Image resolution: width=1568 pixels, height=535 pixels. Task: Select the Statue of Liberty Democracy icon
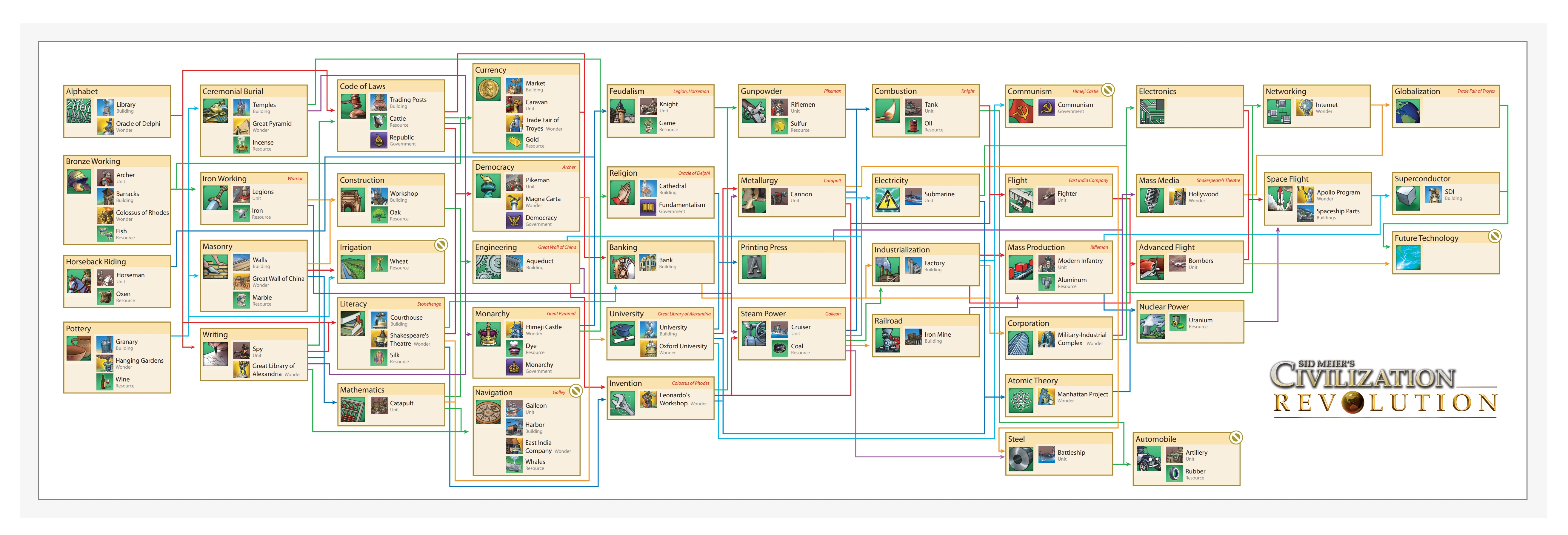click(487, 186)
